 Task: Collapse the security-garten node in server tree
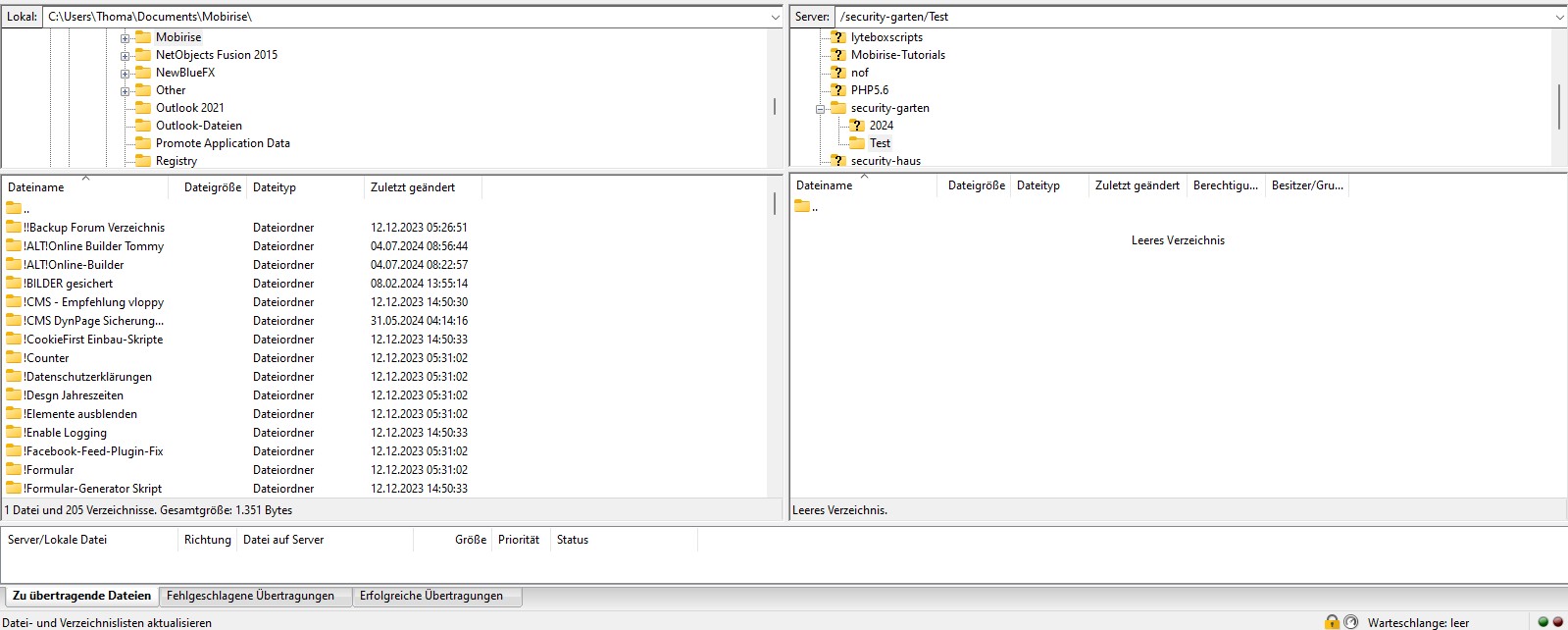point(820,109)
